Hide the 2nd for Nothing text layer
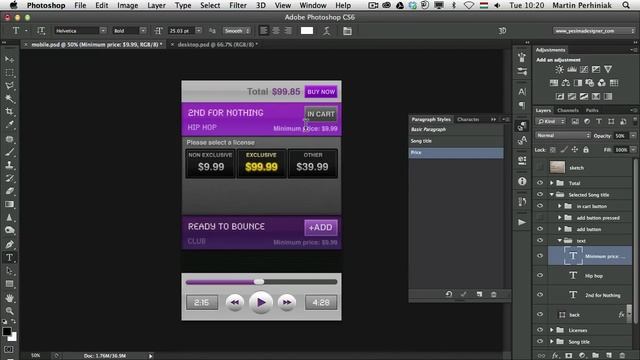 tap(540, 295)
